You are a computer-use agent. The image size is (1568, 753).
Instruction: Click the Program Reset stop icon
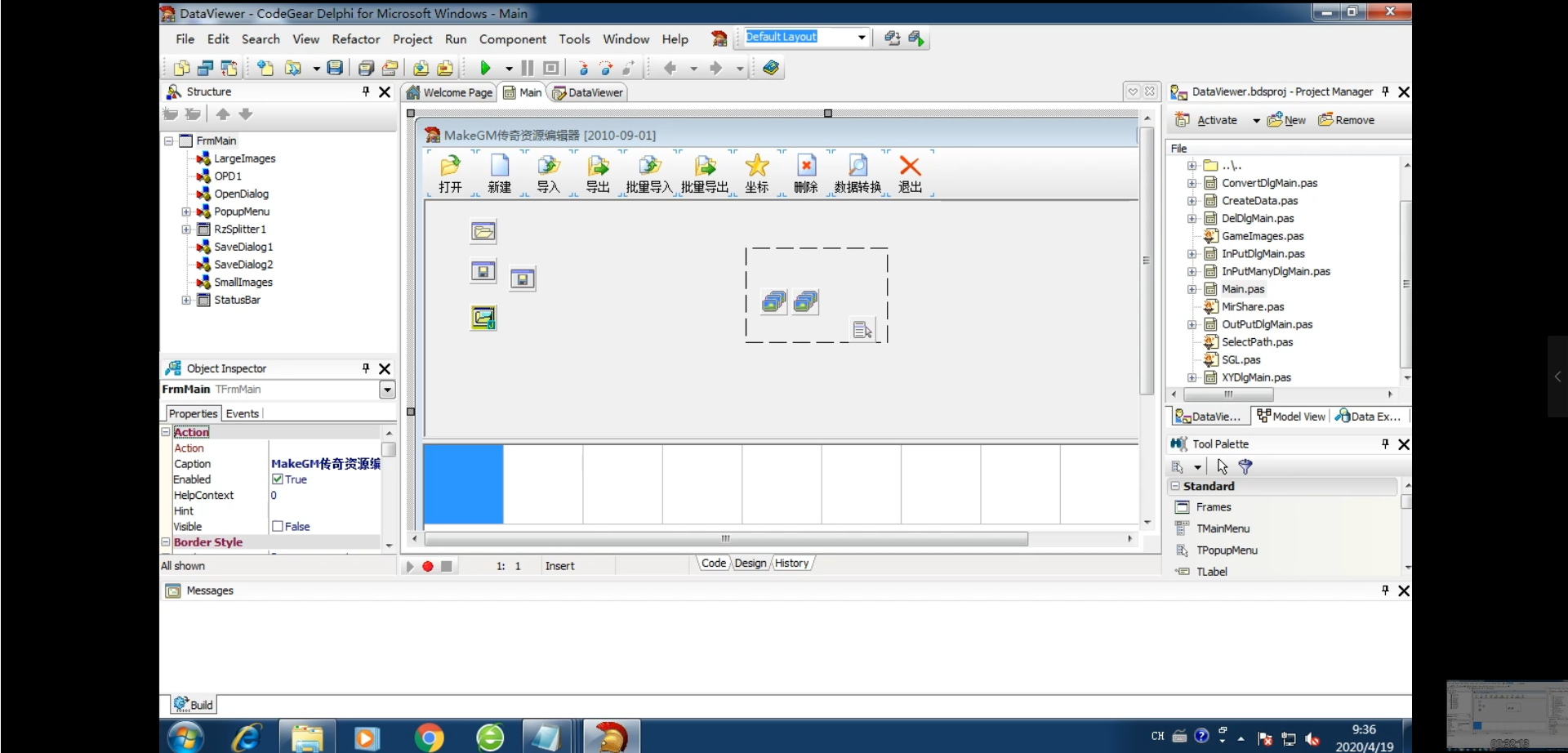(x=551, y=68)
